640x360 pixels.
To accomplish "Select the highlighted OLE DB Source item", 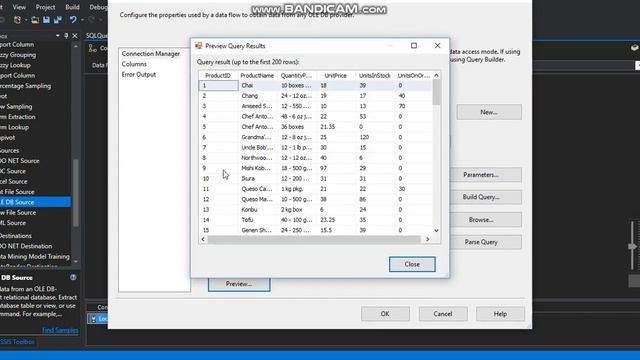I will 35,202.
